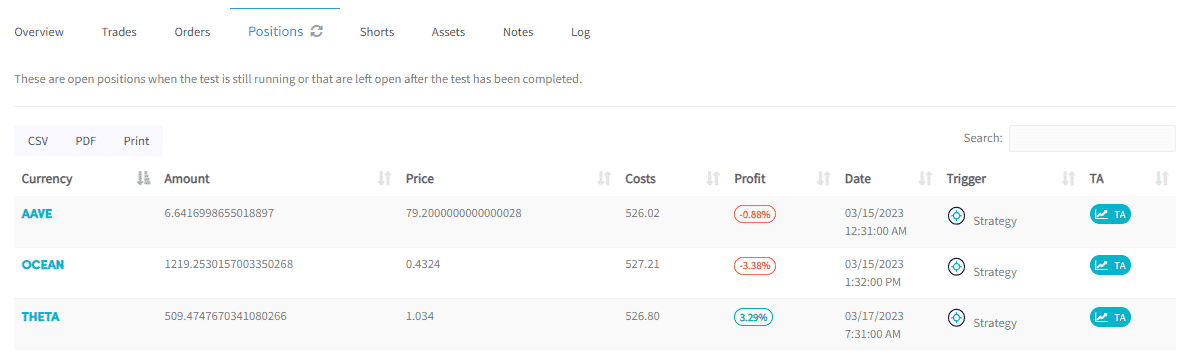Select costs value 526.02
The width and height of the screenshot is (1192, 364).
click(642, 214)
